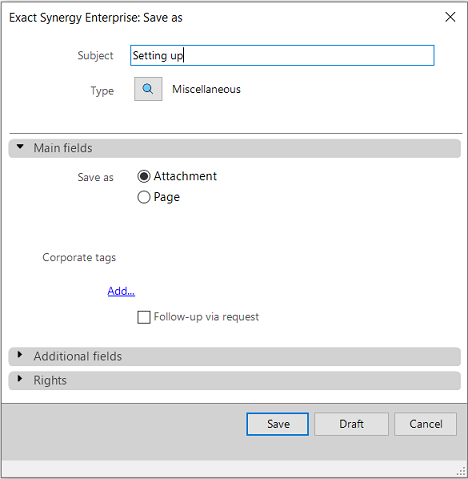Enable the Follow-up via request checkbox
This screenshot has height=479, width=468.
(144, 317)
